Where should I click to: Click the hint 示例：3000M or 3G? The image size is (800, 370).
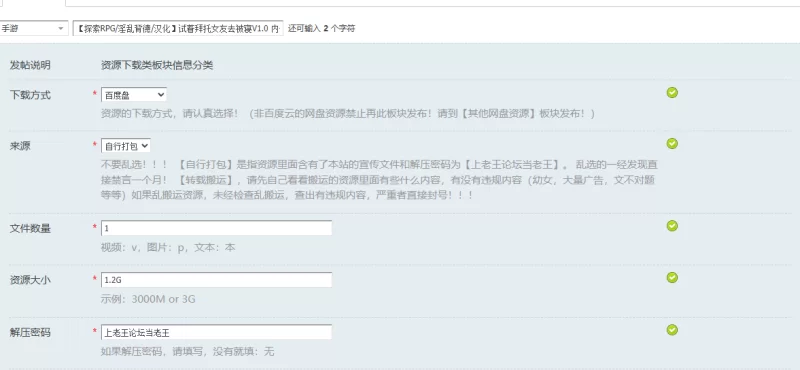(x=148, y=299)
